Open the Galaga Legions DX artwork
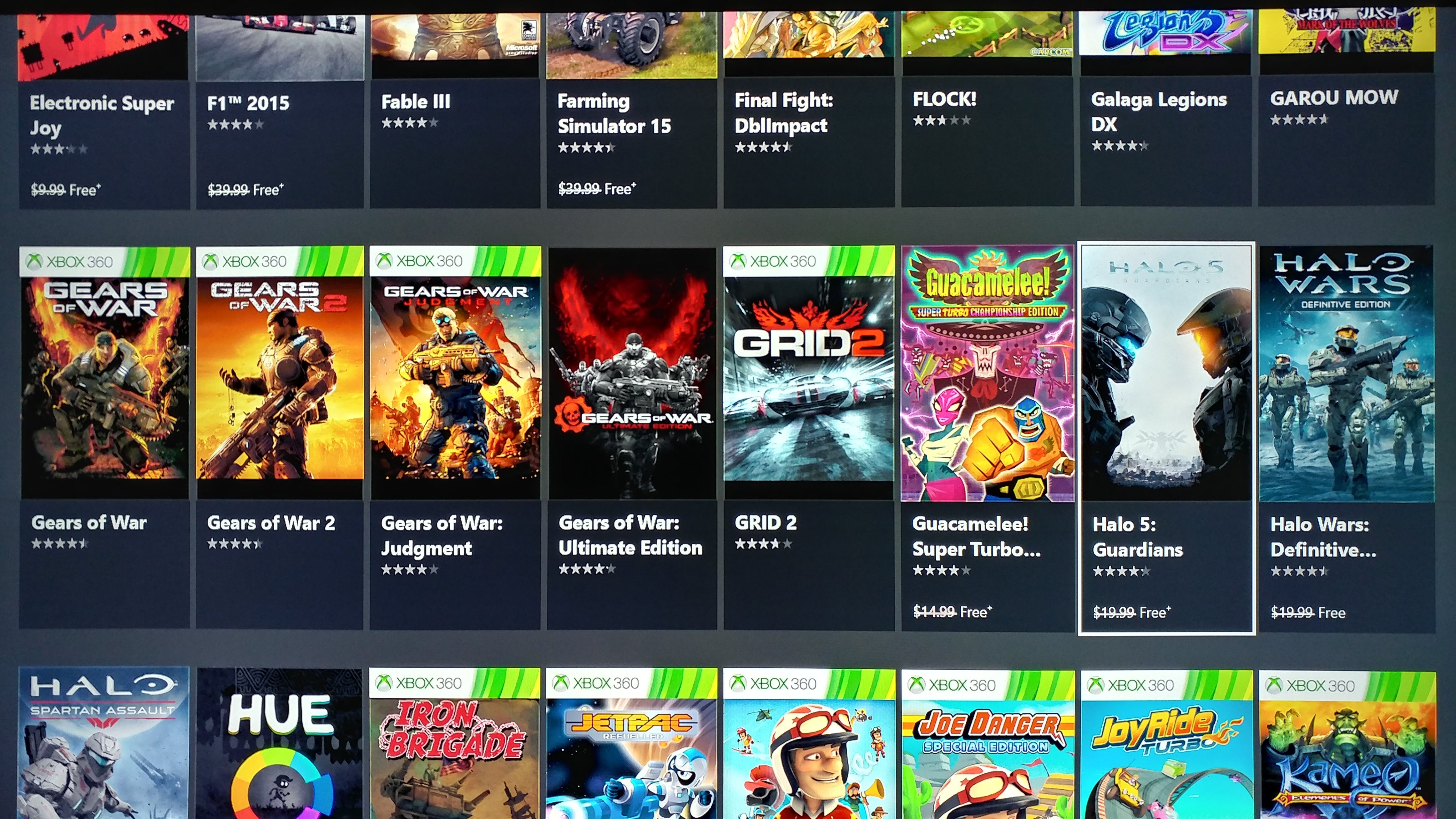Image resolution: width=1456 pixels, height=819 pixels. coord(1165,32)
